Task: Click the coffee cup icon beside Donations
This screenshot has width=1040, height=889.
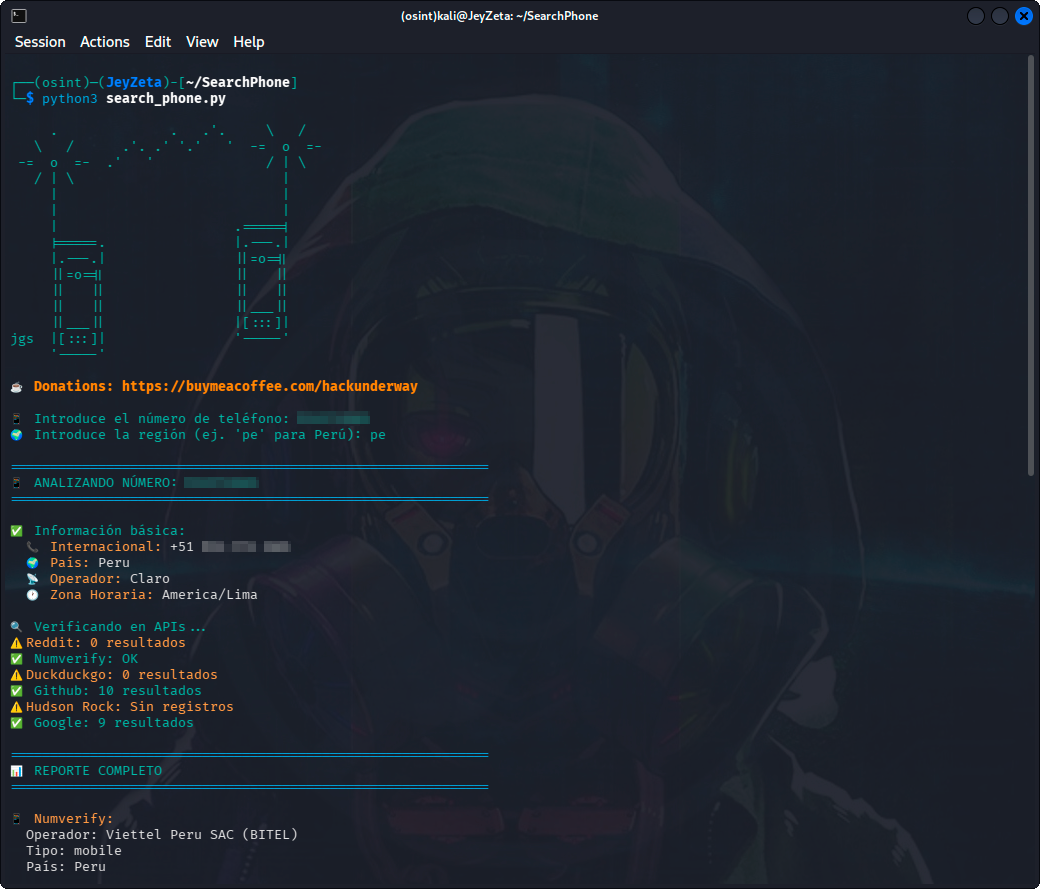Action: click(17, 387)
